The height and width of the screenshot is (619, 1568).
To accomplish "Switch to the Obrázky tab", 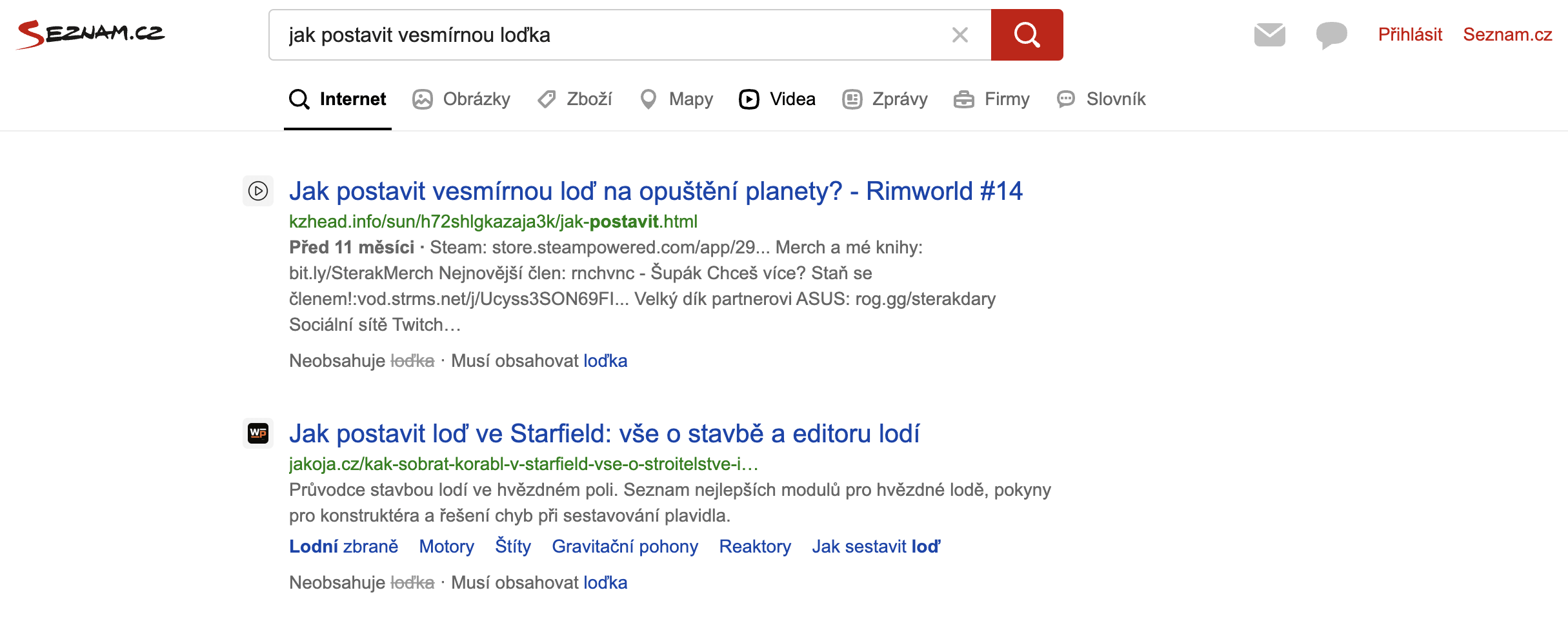I will pyautogui.click(x=461, y=99).
